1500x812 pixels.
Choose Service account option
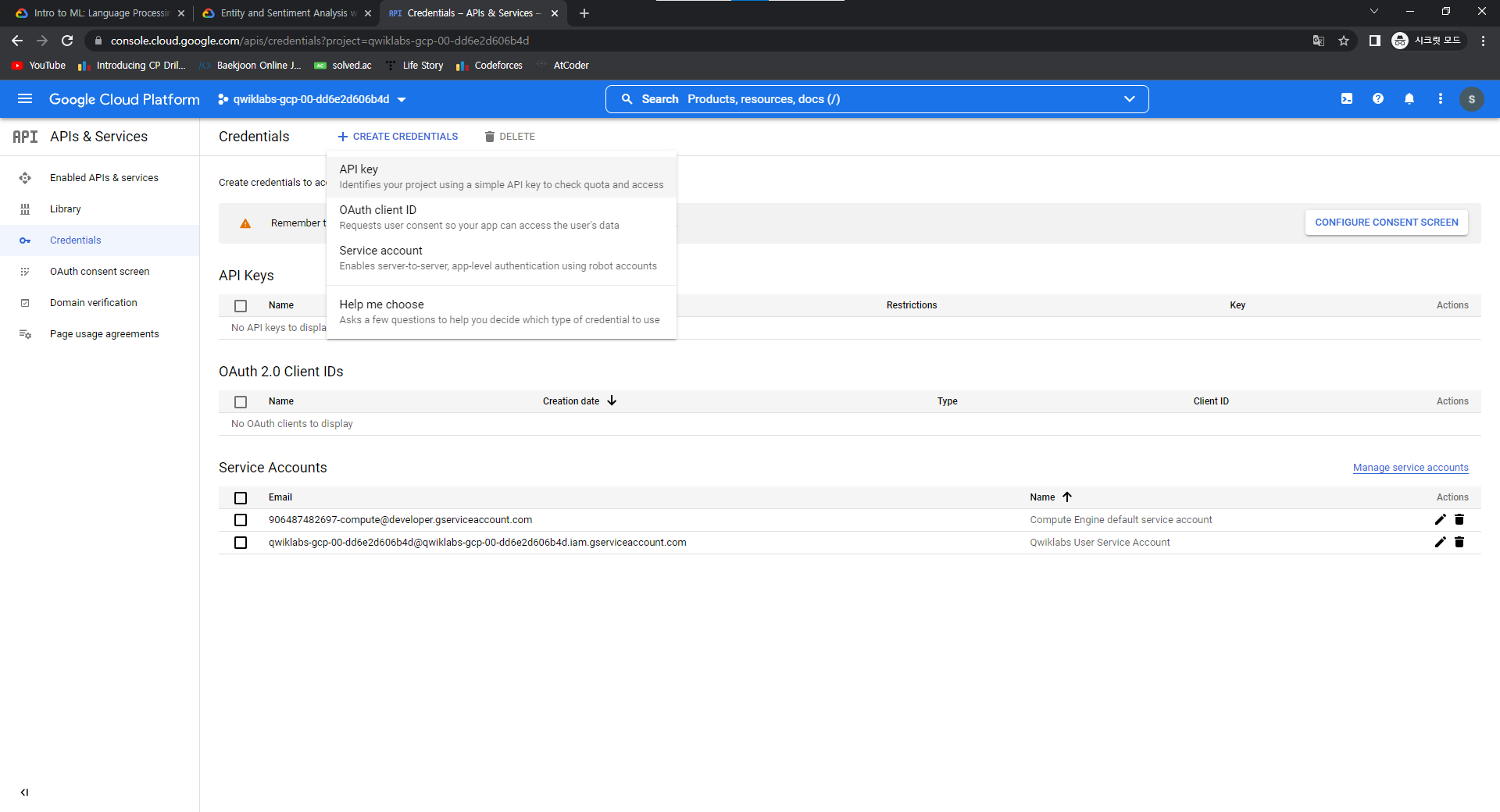pos(502,258)
